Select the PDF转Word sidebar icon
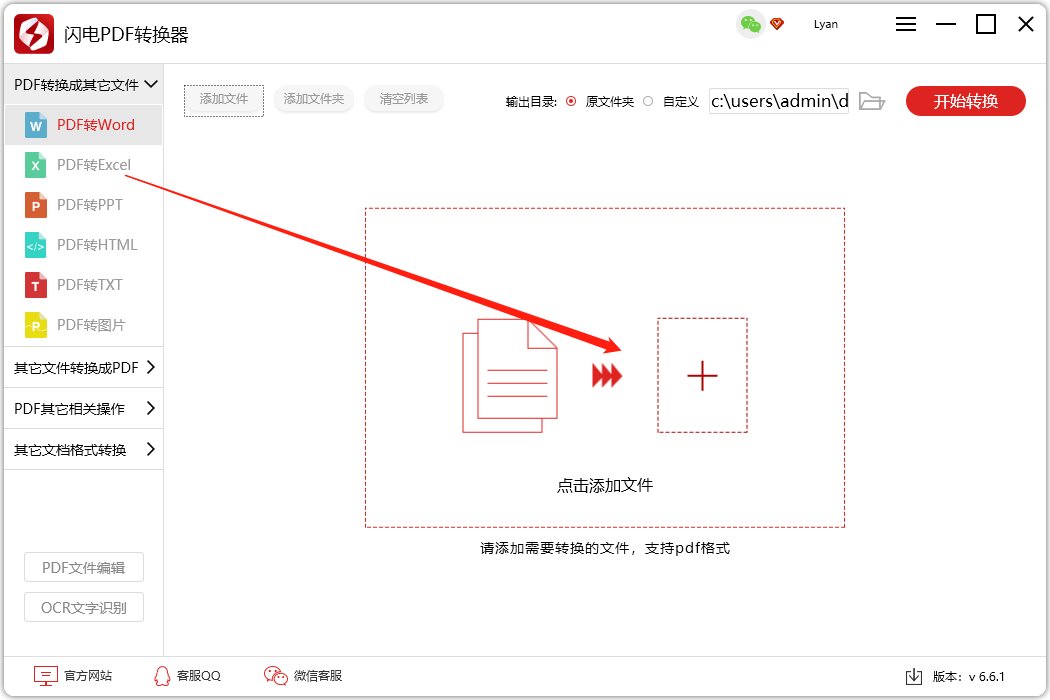The height and width of the screenshot is (700, 1050). pyautogui.click(x=34, y=124)
